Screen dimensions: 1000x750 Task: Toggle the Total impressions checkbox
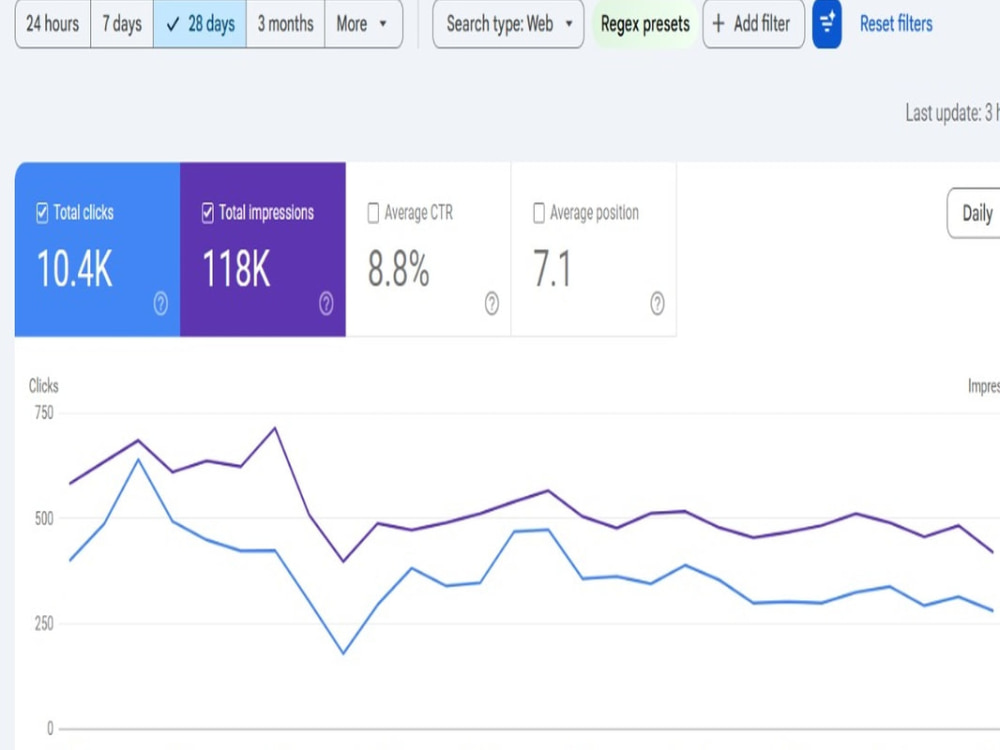(x=207, y=212)
